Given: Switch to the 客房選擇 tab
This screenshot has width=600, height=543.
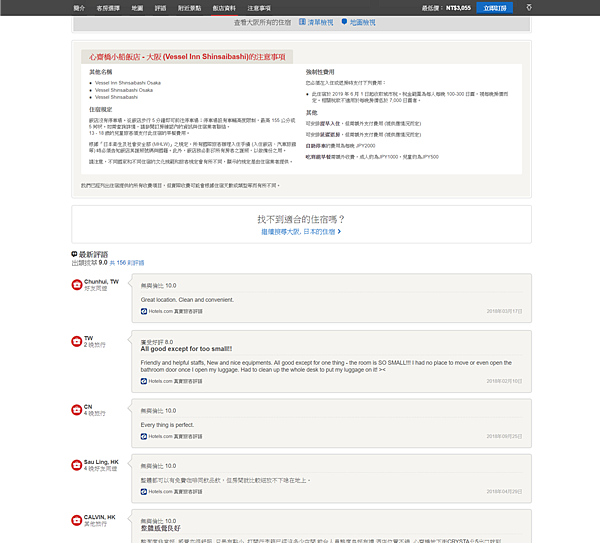Looking at the screenshot, I should click(108, 8).
